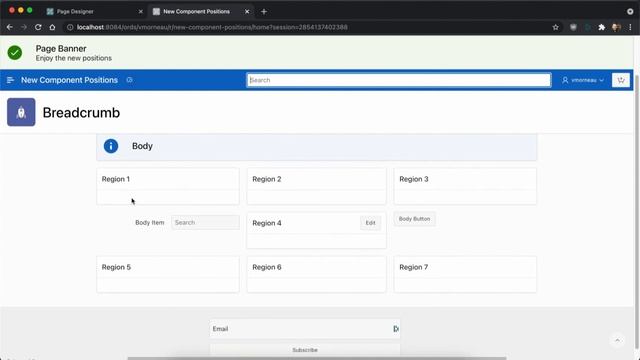Viewport: 640px width, 360px height.
Task: Click into the Email input field
Action: coord(305,329)
